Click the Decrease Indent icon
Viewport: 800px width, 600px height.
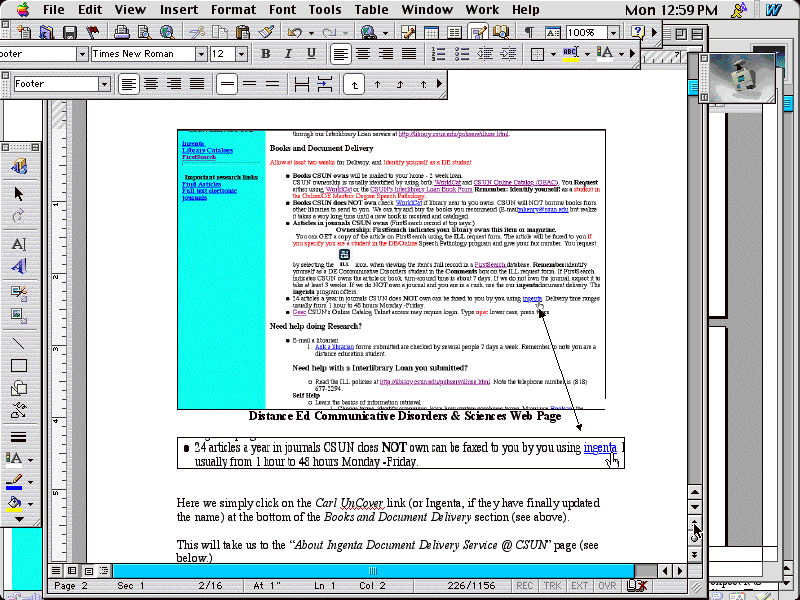[x=485, y=54]
